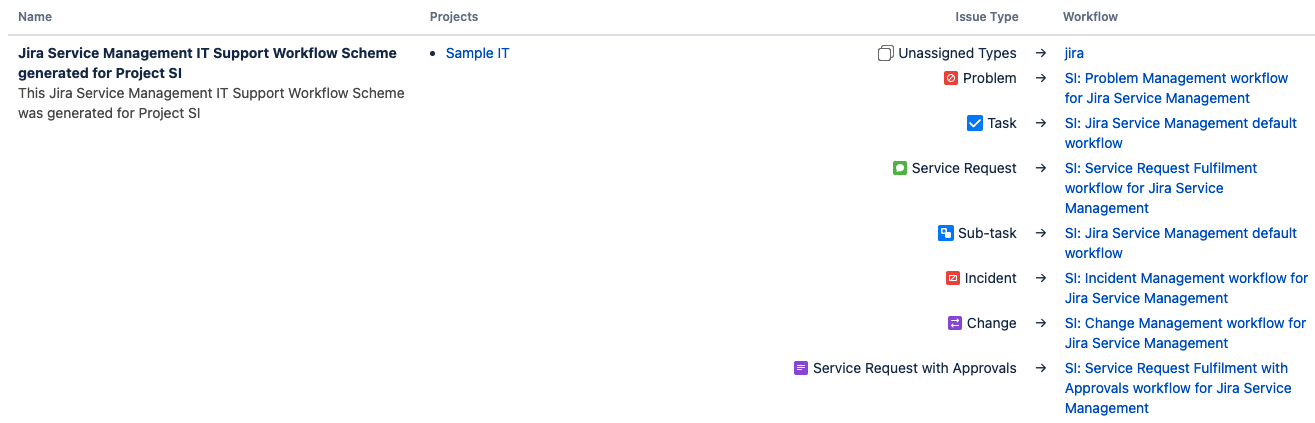Click the 'Task' issue type label
Viewport: 1315px width, 423px height.
1002,123
